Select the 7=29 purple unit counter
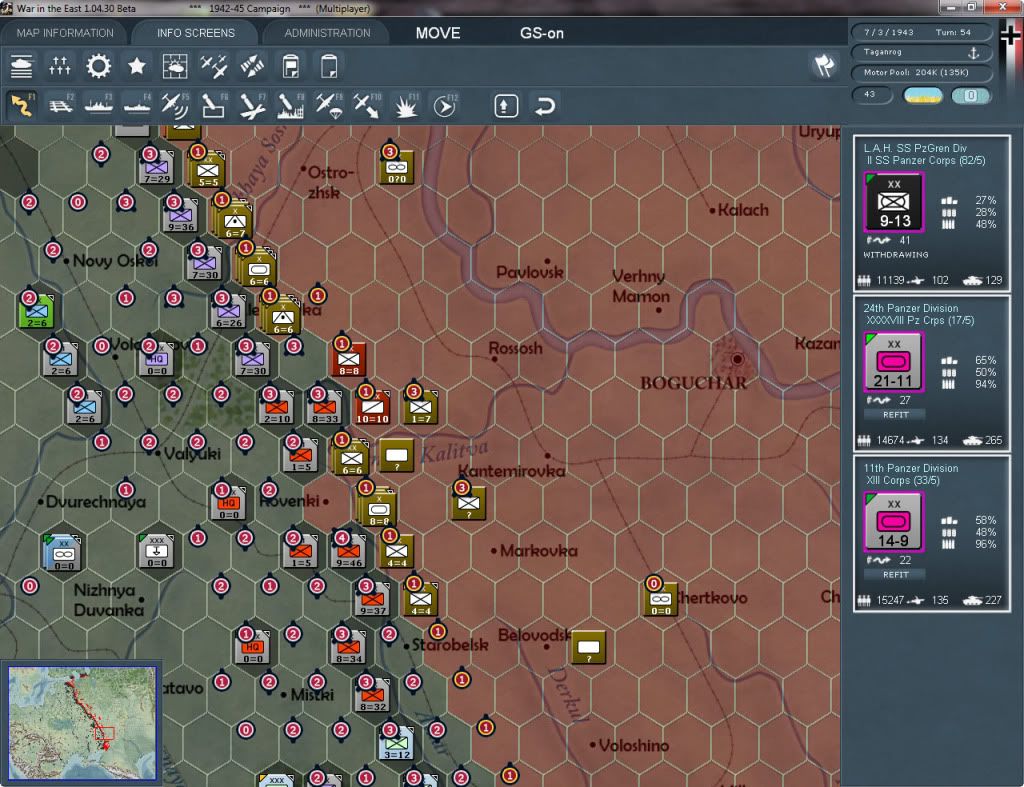Image resolution: width=1024 pixels, height=787 pixels. pos(157,168)
